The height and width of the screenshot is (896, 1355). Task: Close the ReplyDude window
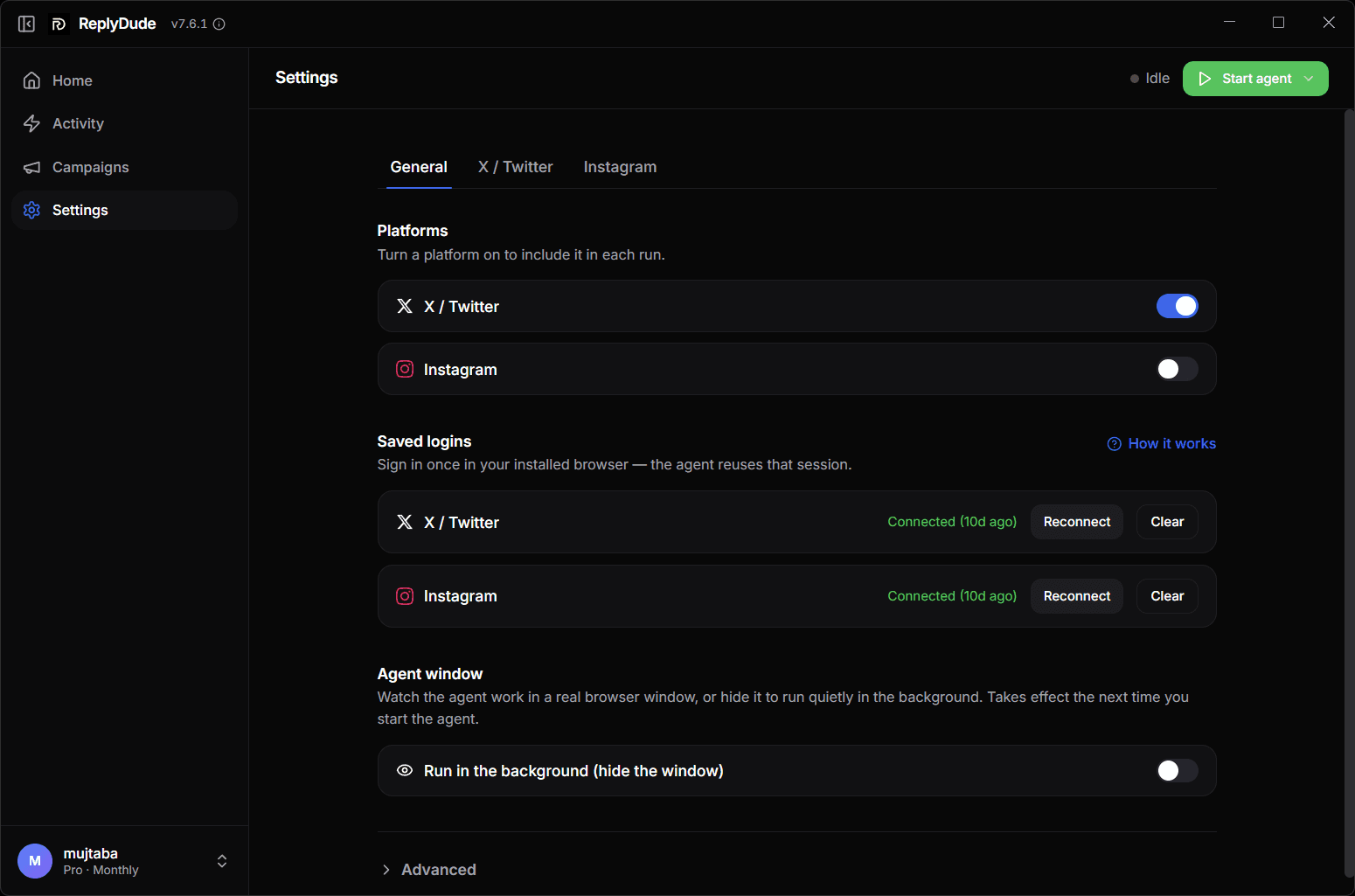pyautogui.click(x=1329, y=23)
